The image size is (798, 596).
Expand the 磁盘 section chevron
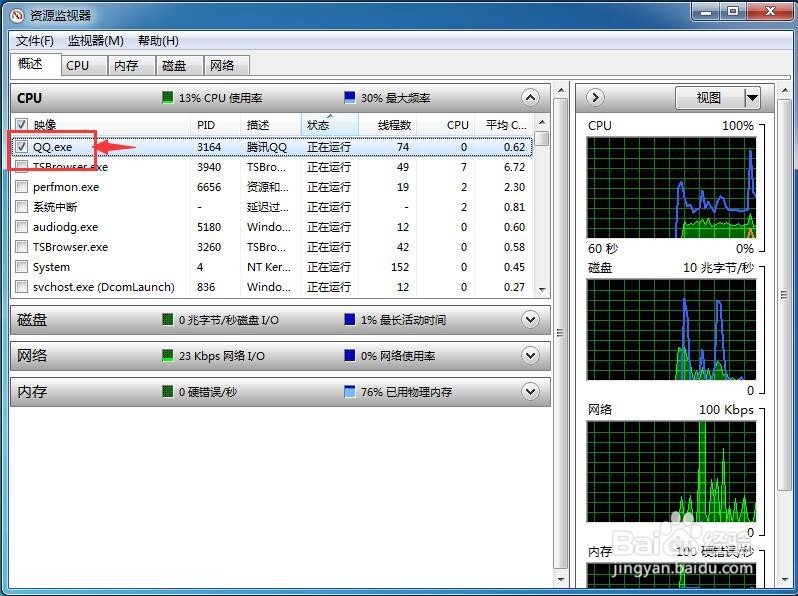[530, 320]
